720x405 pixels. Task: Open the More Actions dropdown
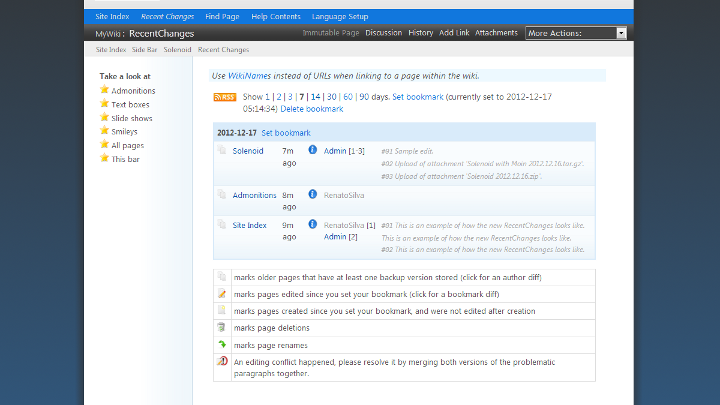pos(576,33)
